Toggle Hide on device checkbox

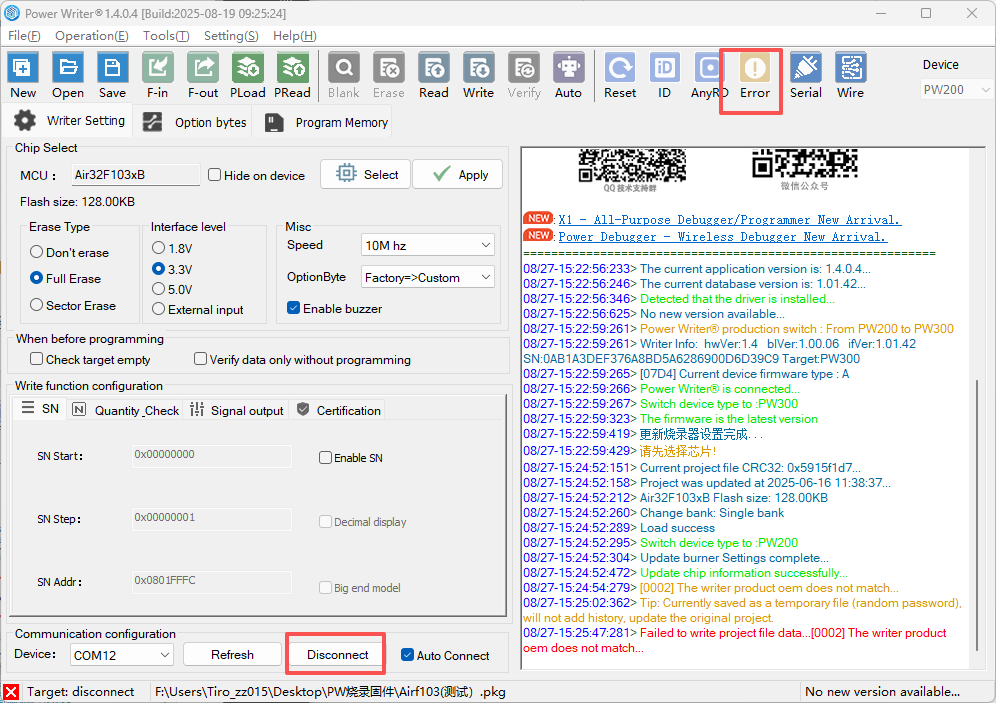pos(215,175)
